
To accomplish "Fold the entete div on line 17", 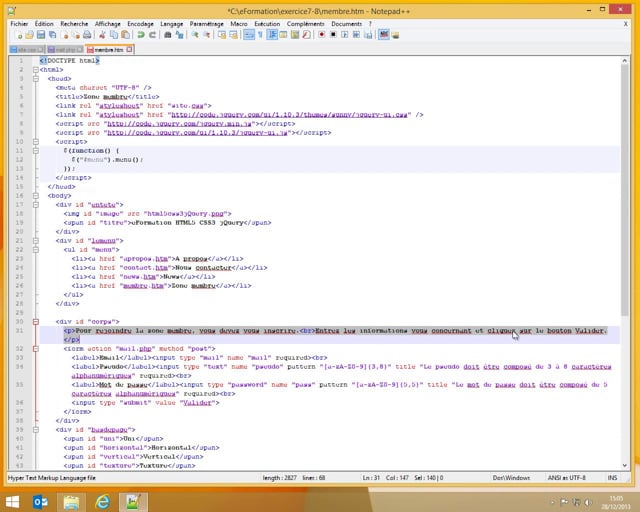I will click(x=36, y=205).
